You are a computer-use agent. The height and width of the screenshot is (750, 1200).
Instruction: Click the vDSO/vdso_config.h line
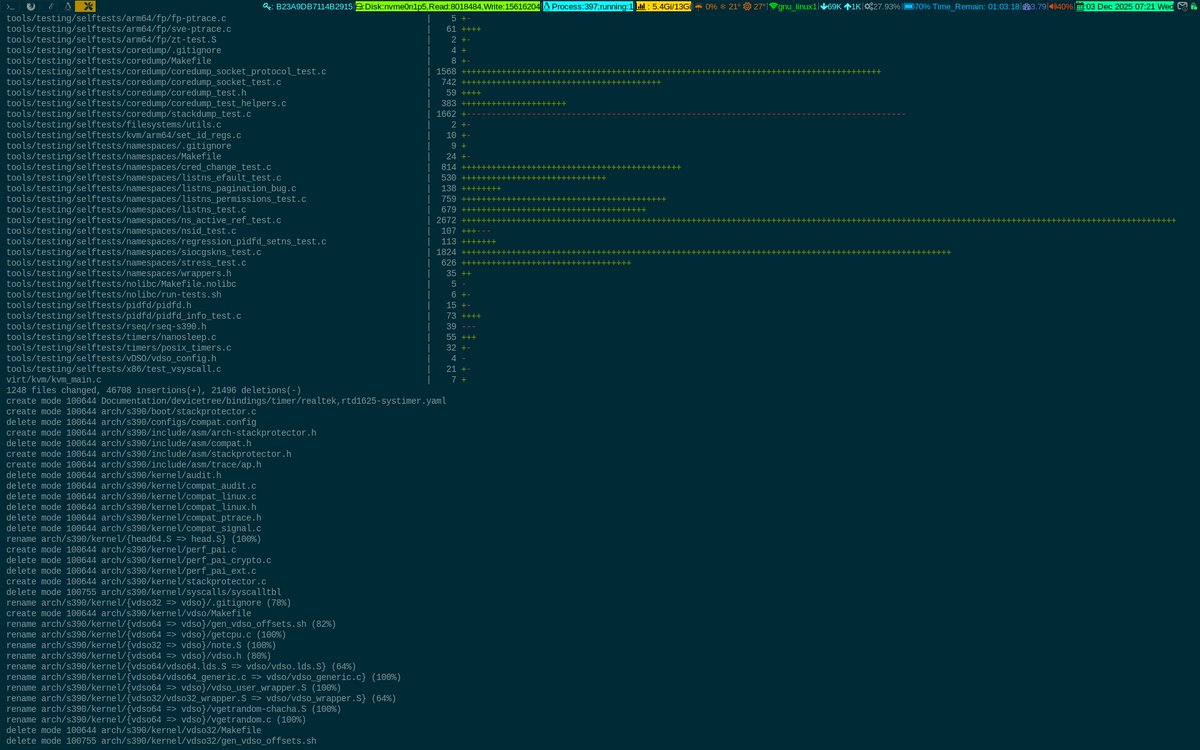236,358
